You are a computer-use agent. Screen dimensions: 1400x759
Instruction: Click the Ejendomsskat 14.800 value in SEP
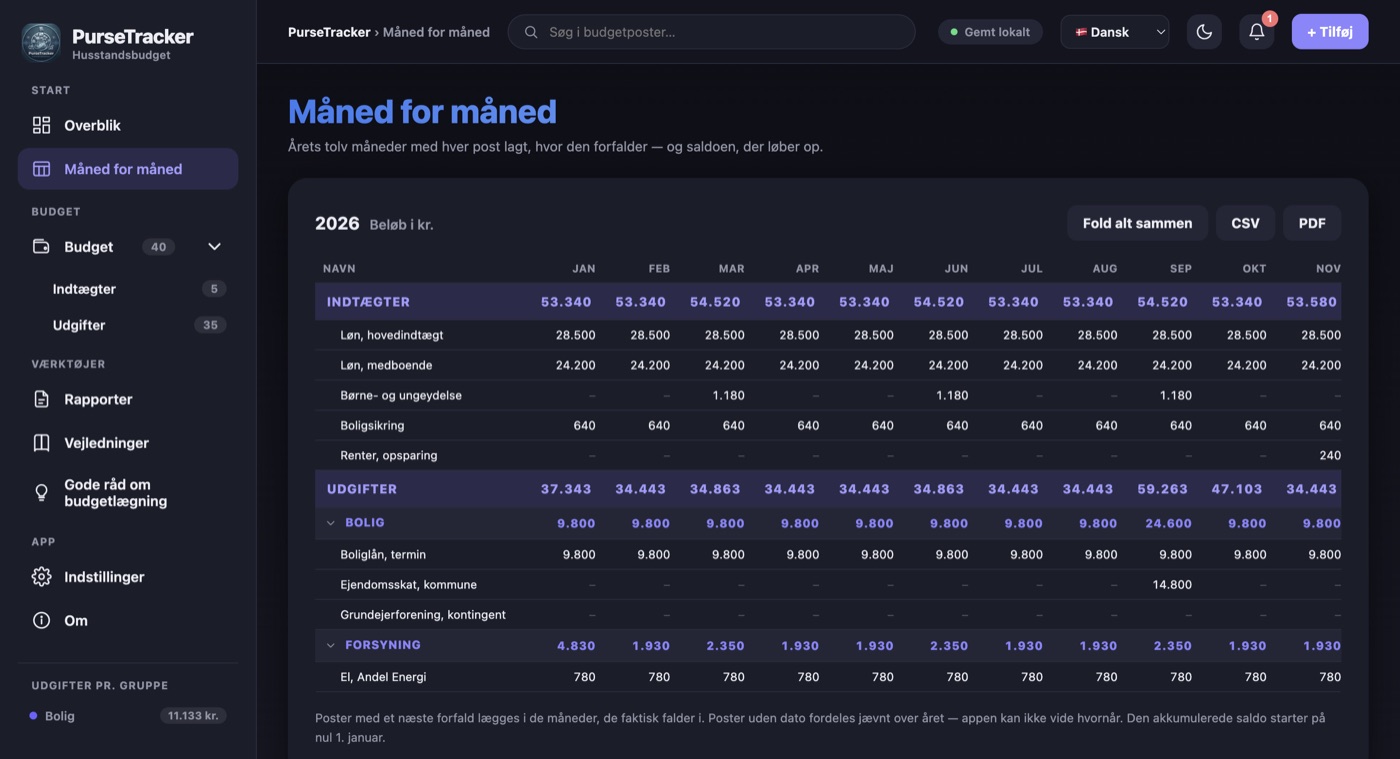point(1172,584)
